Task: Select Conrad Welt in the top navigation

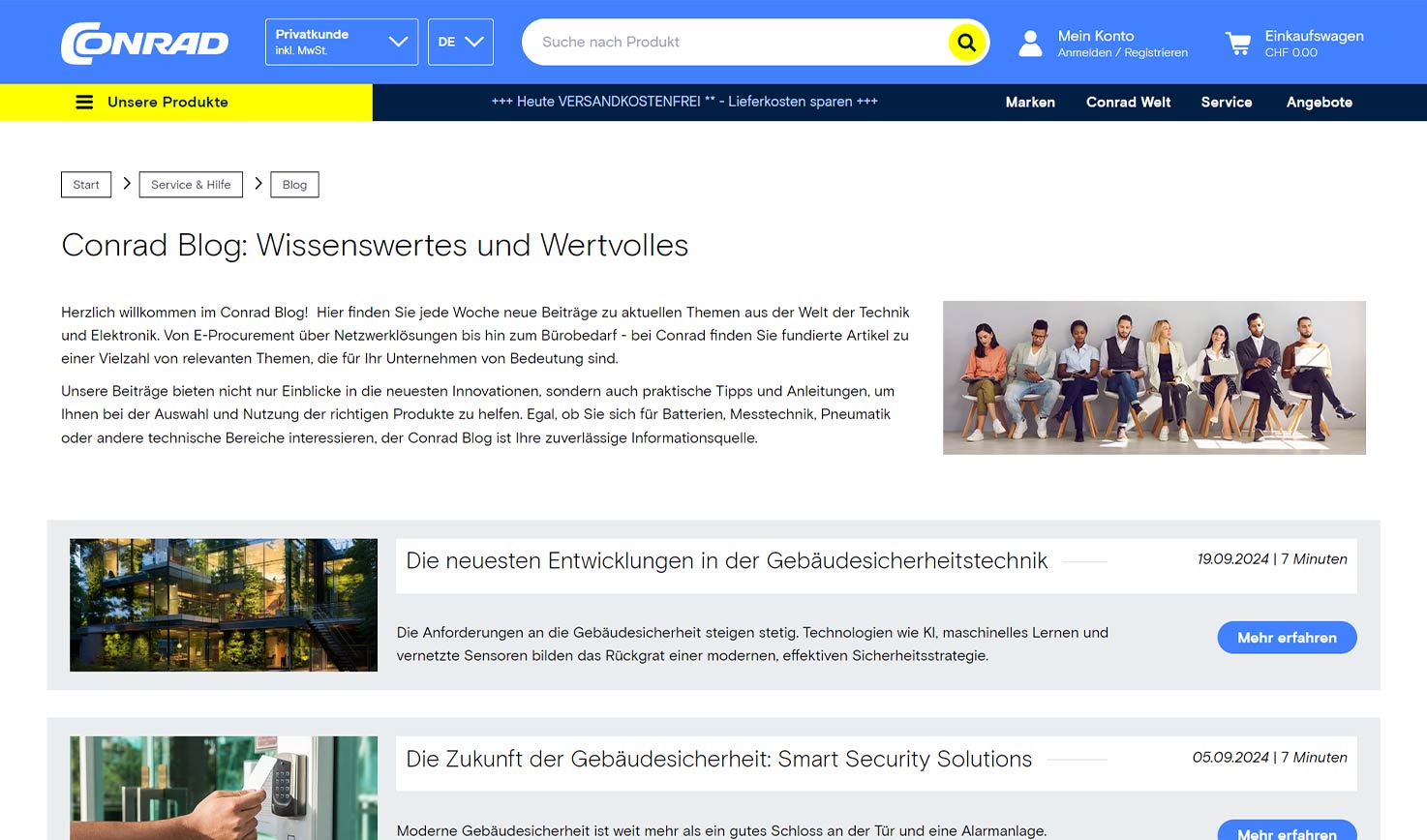Action: 1128,102
